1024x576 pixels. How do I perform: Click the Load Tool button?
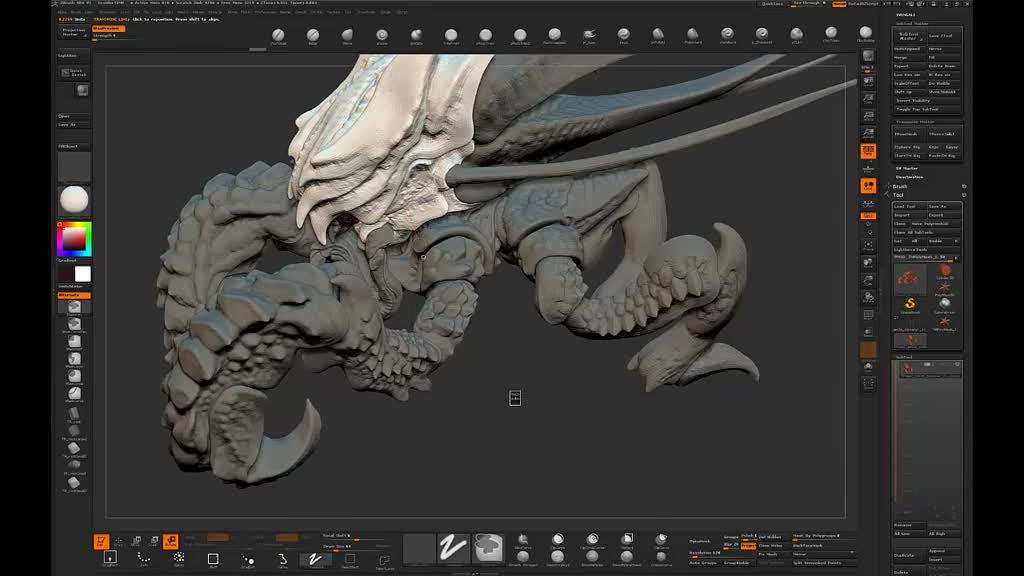(x=910, y=206)
